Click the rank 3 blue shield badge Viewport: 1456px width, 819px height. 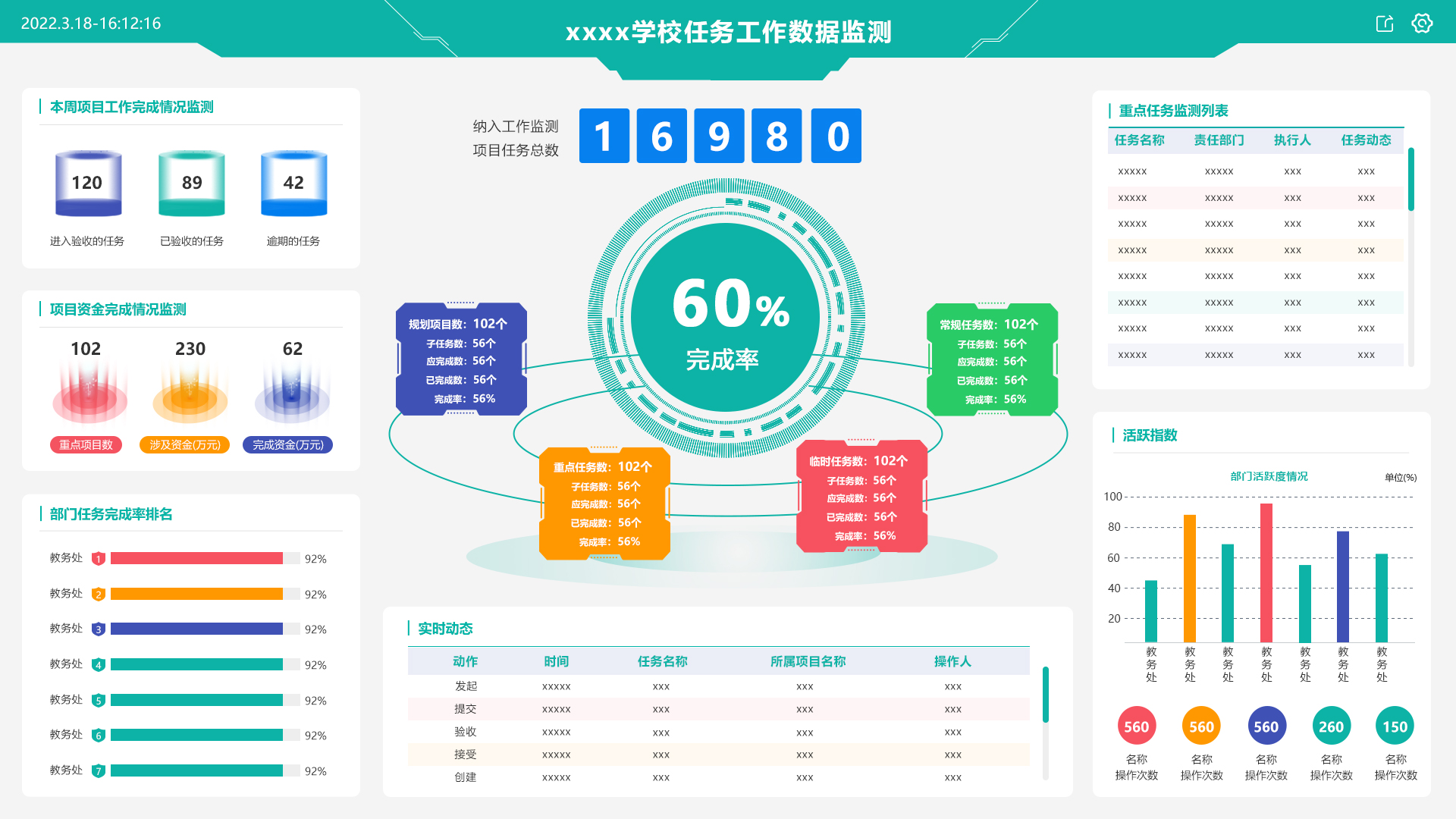[98, 629]
